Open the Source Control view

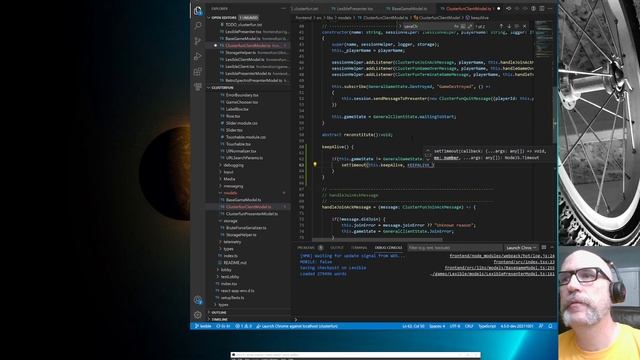tap(198, 41)
